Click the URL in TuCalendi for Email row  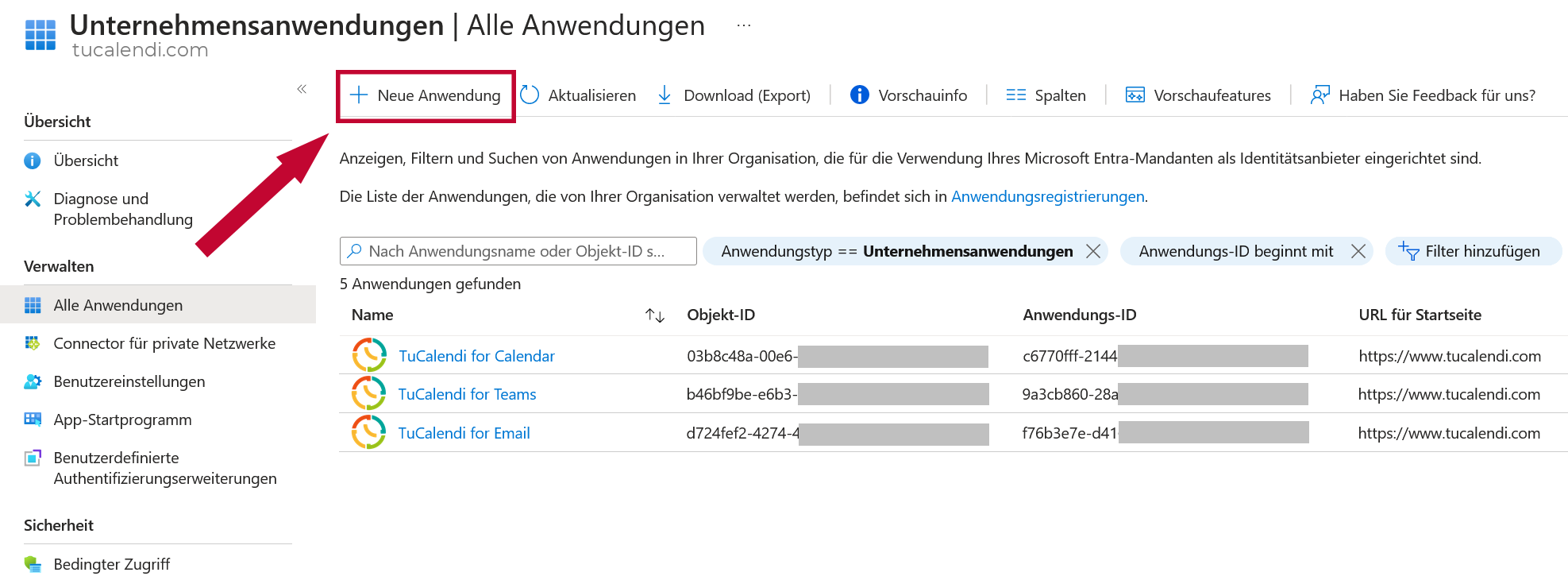1449,433
